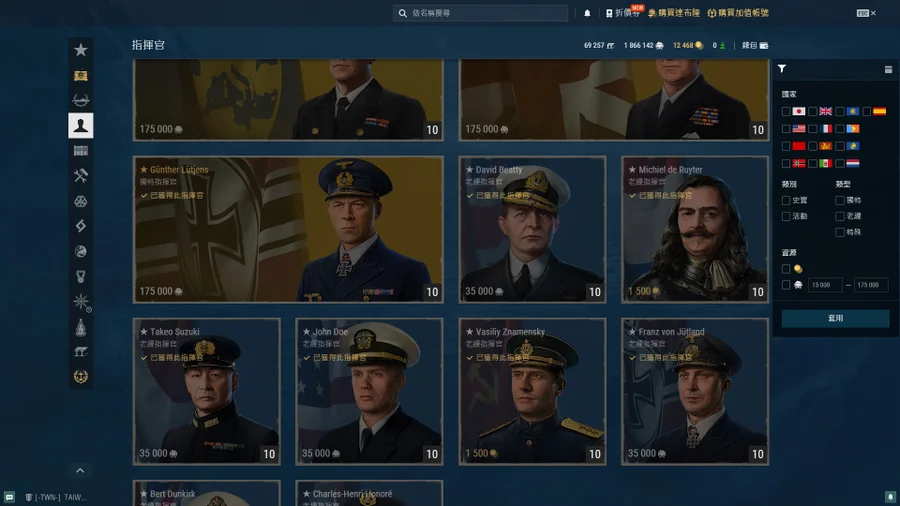Image resolution: width=900 pixels, height=506 pixels.
Task: Open the globe icon in the sidebar
Action: 81,251
